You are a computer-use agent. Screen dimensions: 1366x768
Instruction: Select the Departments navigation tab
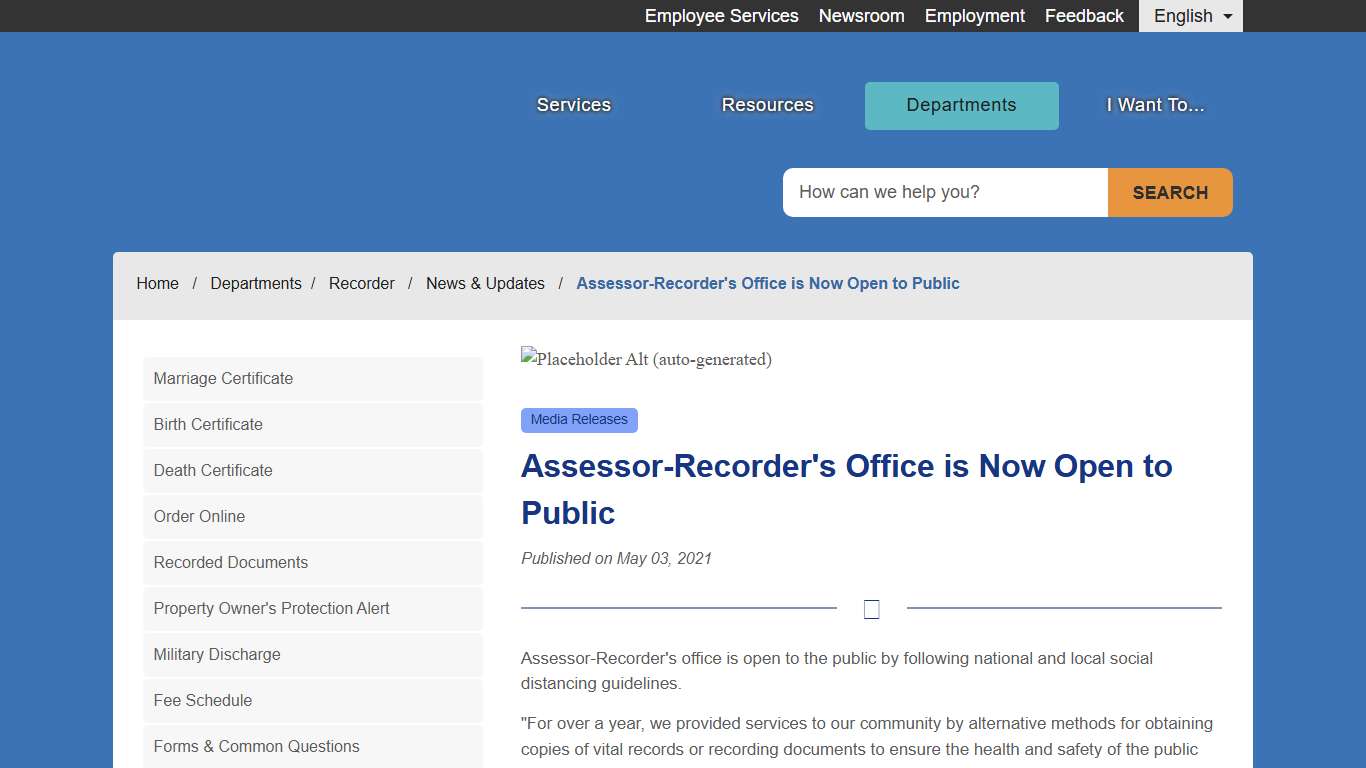click(961, 105)
